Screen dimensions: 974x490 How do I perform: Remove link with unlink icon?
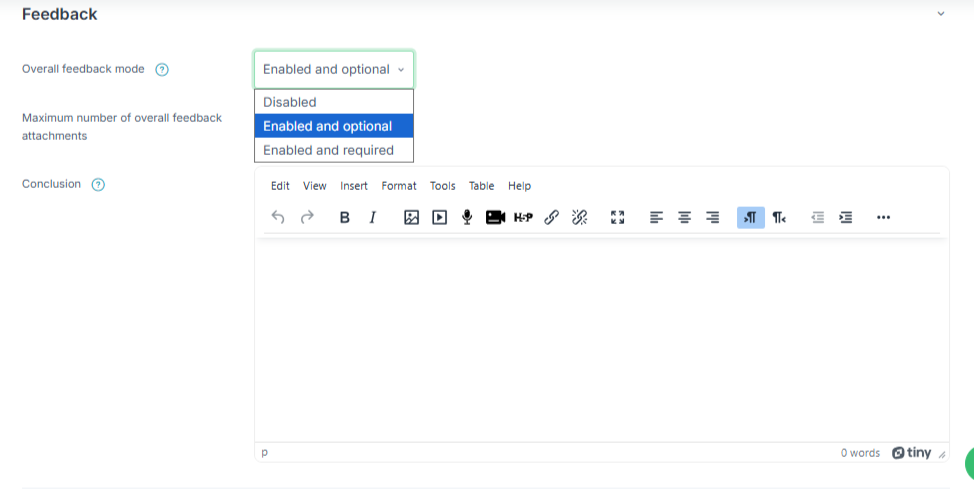580,217
